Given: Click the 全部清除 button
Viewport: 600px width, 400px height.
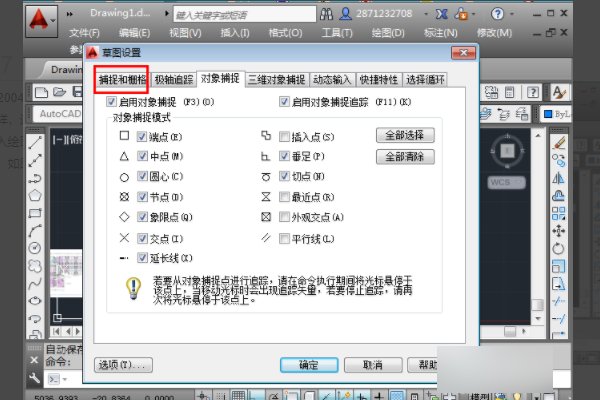Looking at the screenshot, I should click(405, 157).
